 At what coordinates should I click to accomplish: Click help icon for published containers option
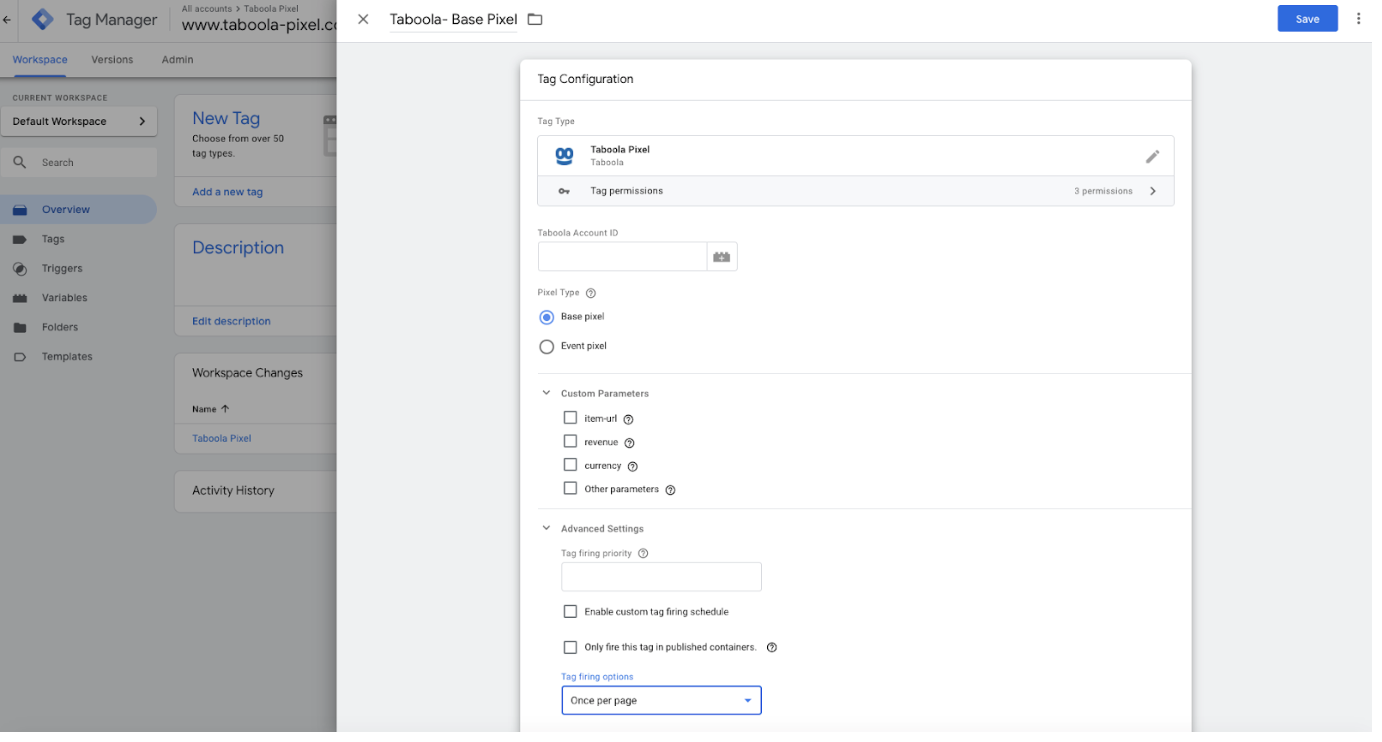pos(772,647)
